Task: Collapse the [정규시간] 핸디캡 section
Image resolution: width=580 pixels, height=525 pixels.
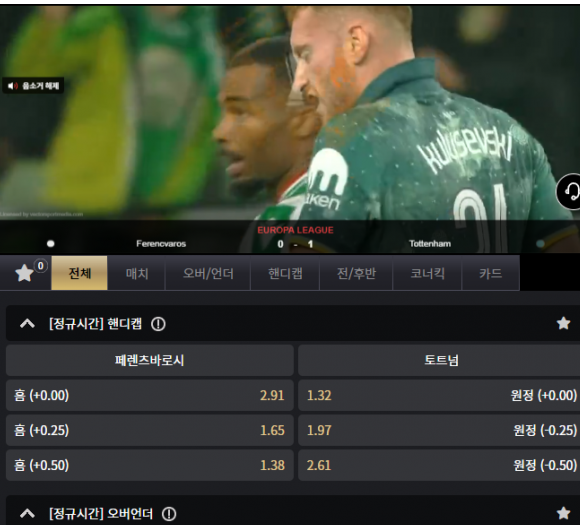Action: 27,324
